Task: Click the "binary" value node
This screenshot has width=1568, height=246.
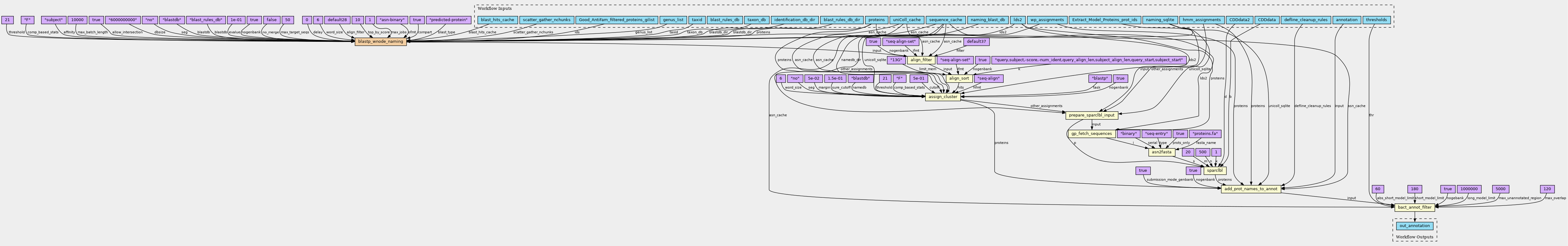Action: [1129, 133]
